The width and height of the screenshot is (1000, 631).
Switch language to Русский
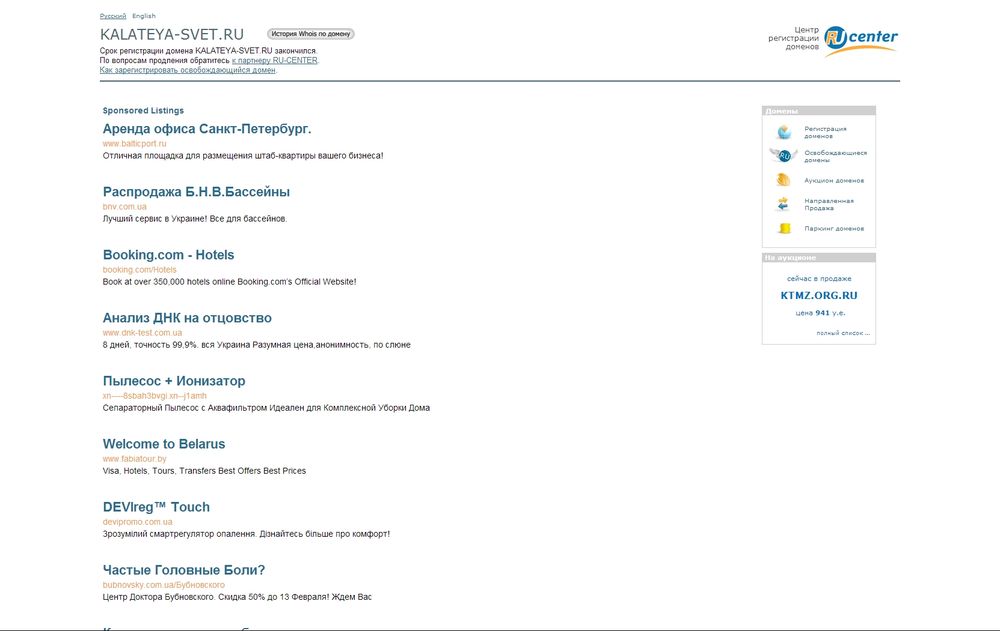[113, 16]
